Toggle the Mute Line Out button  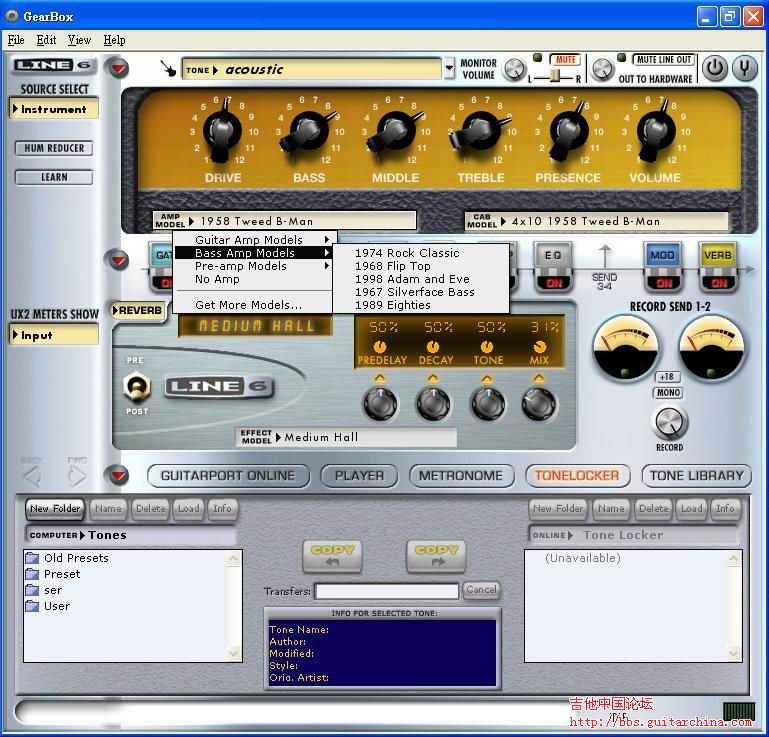click(664, 60)
